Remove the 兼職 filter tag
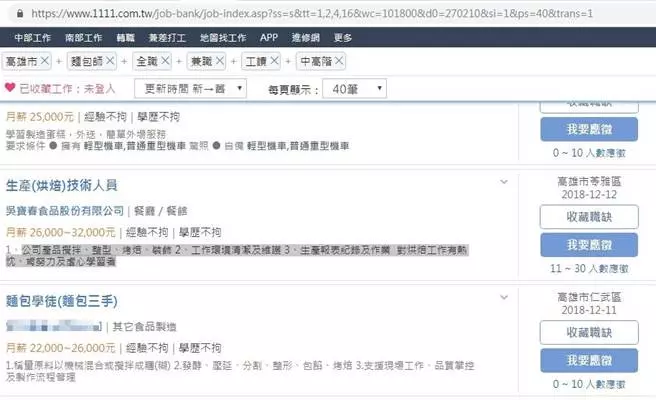656x400 pixels. 220,61
